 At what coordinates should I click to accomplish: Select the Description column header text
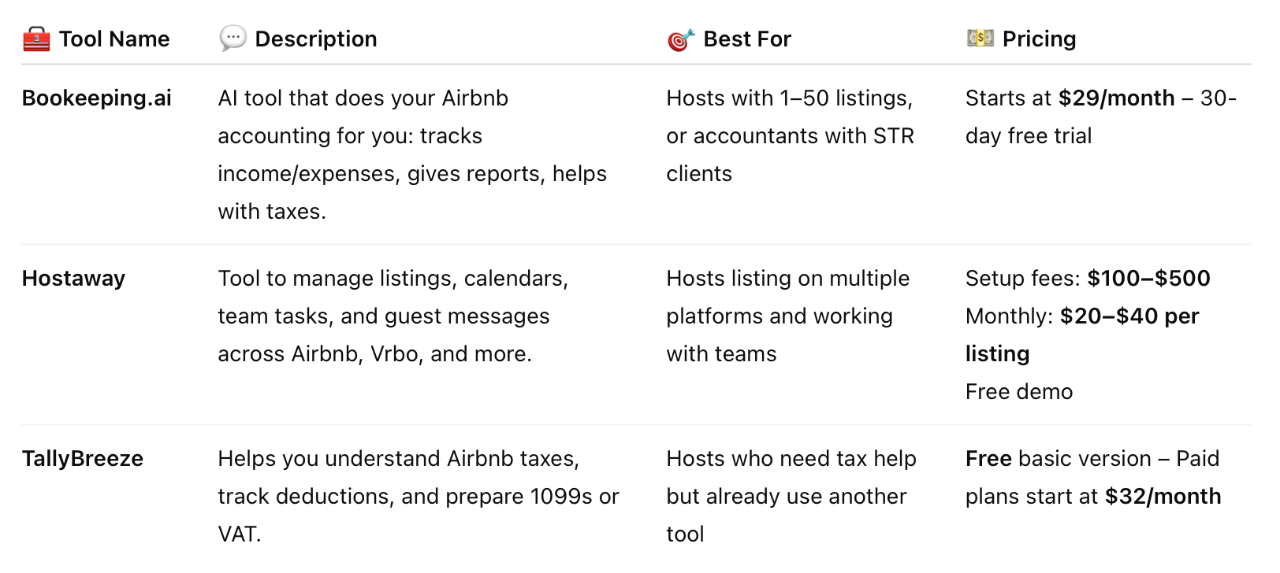coord(316,39)
